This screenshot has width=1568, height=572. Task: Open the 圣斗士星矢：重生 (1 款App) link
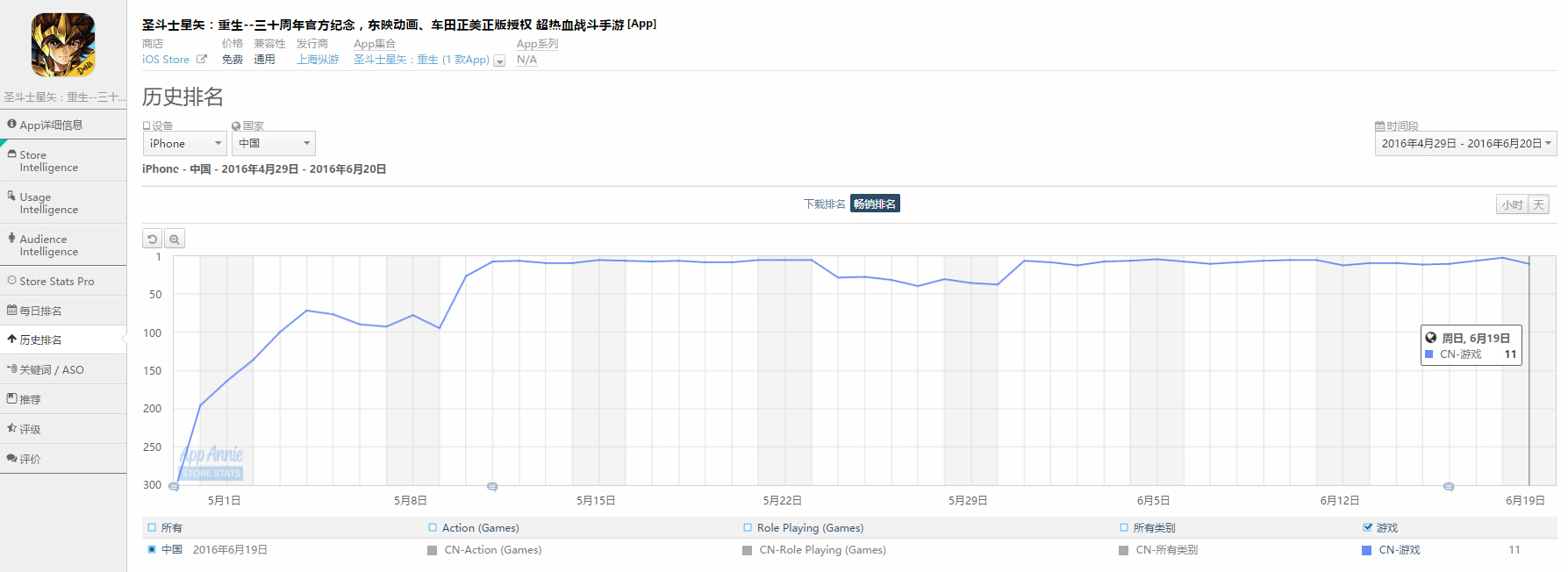coord(421,60)
